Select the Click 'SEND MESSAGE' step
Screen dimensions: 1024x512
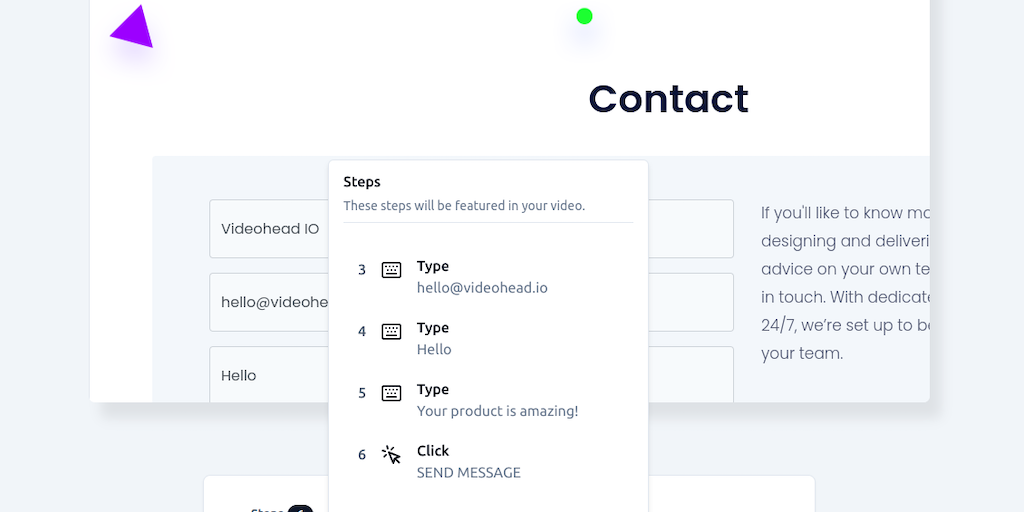(468, 462)
